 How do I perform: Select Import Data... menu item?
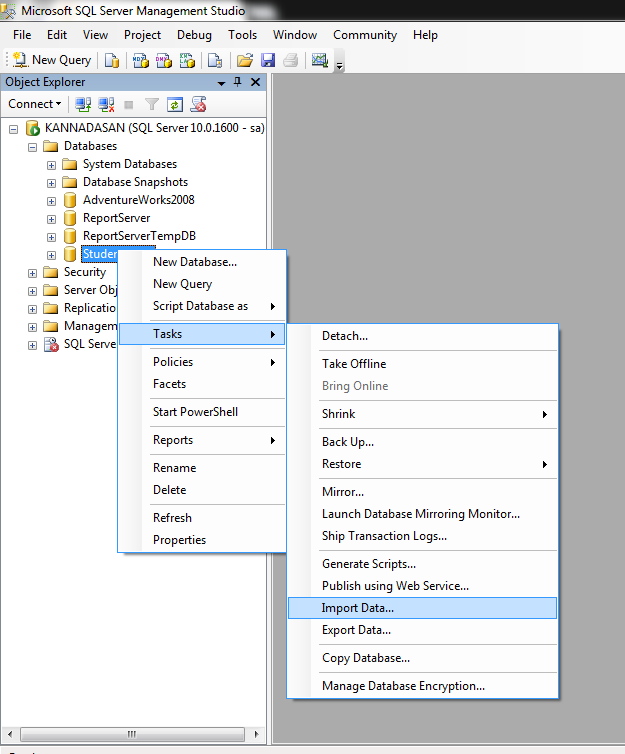click(x=423, y=608)
